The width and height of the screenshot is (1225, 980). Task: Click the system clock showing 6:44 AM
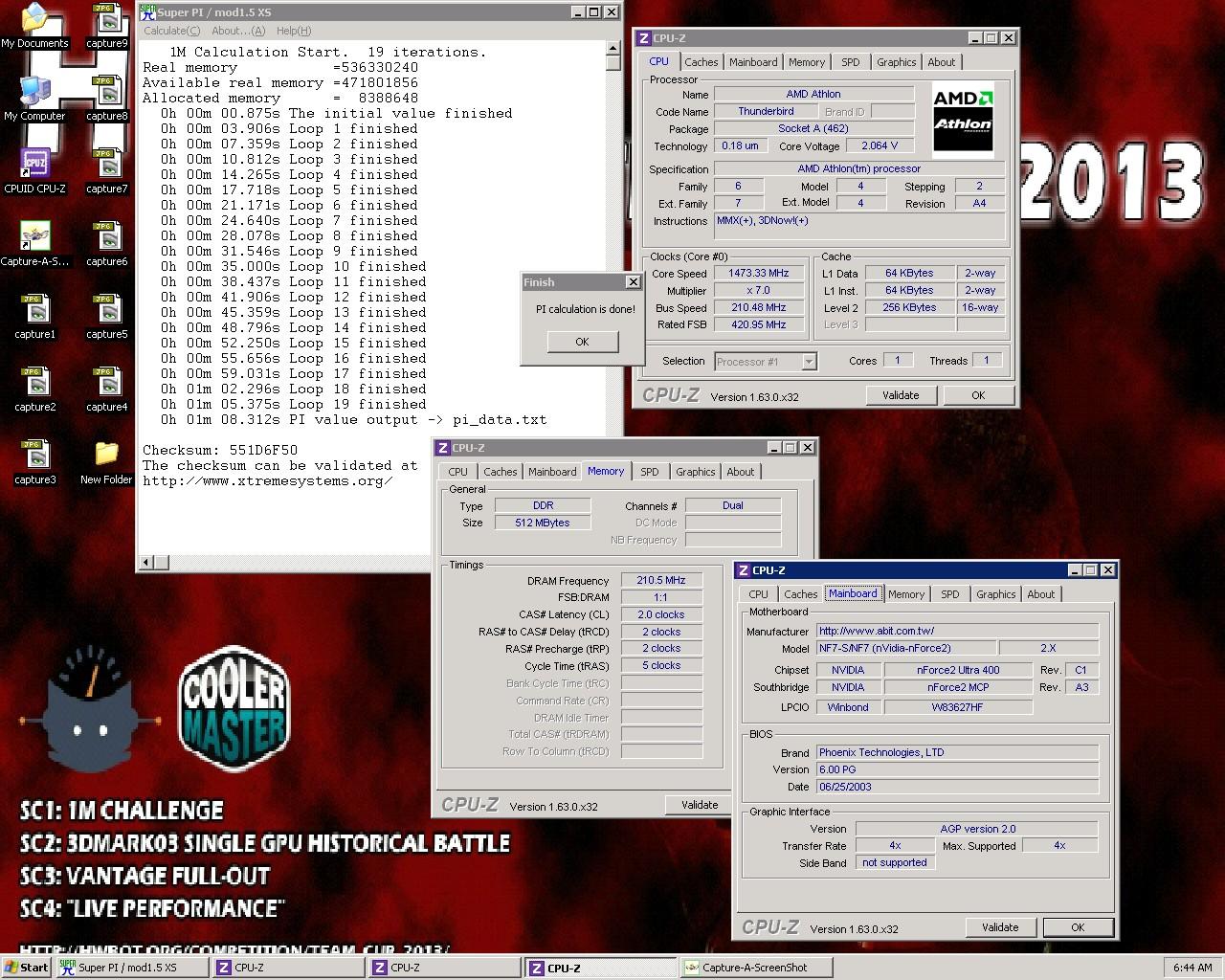[1192, 968]
